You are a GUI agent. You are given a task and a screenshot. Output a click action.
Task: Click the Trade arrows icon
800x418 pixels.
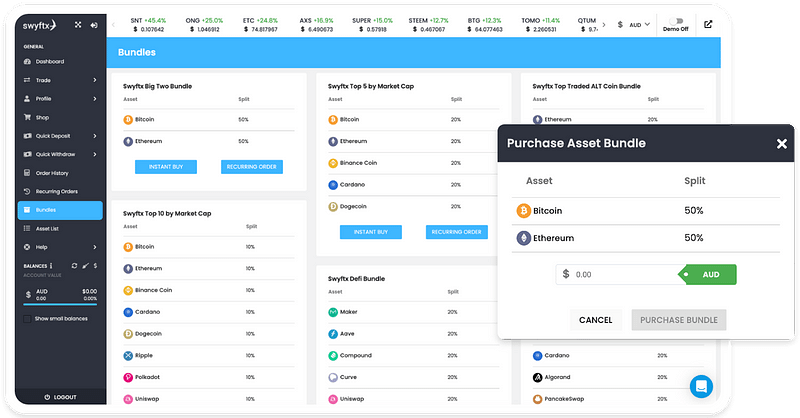click(x=27, y=80)
